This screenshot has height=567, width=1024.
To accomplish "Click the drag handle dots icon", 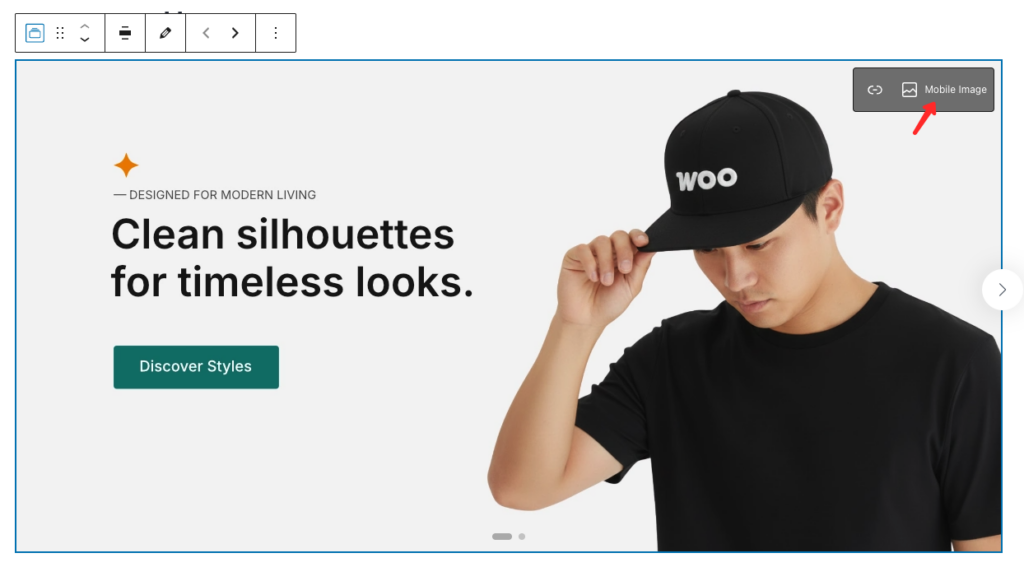I will [x=60, y=33].
